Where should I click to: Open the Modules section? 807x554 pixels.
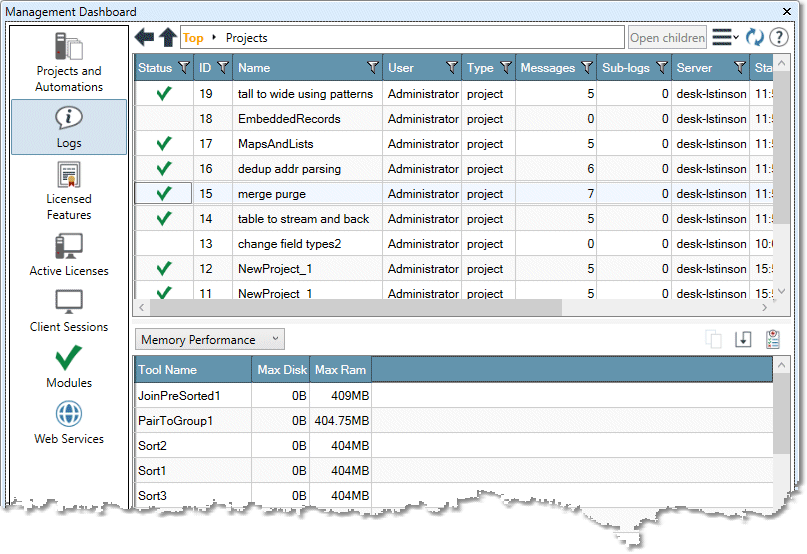pyautogui.click(x=69, y=366)
